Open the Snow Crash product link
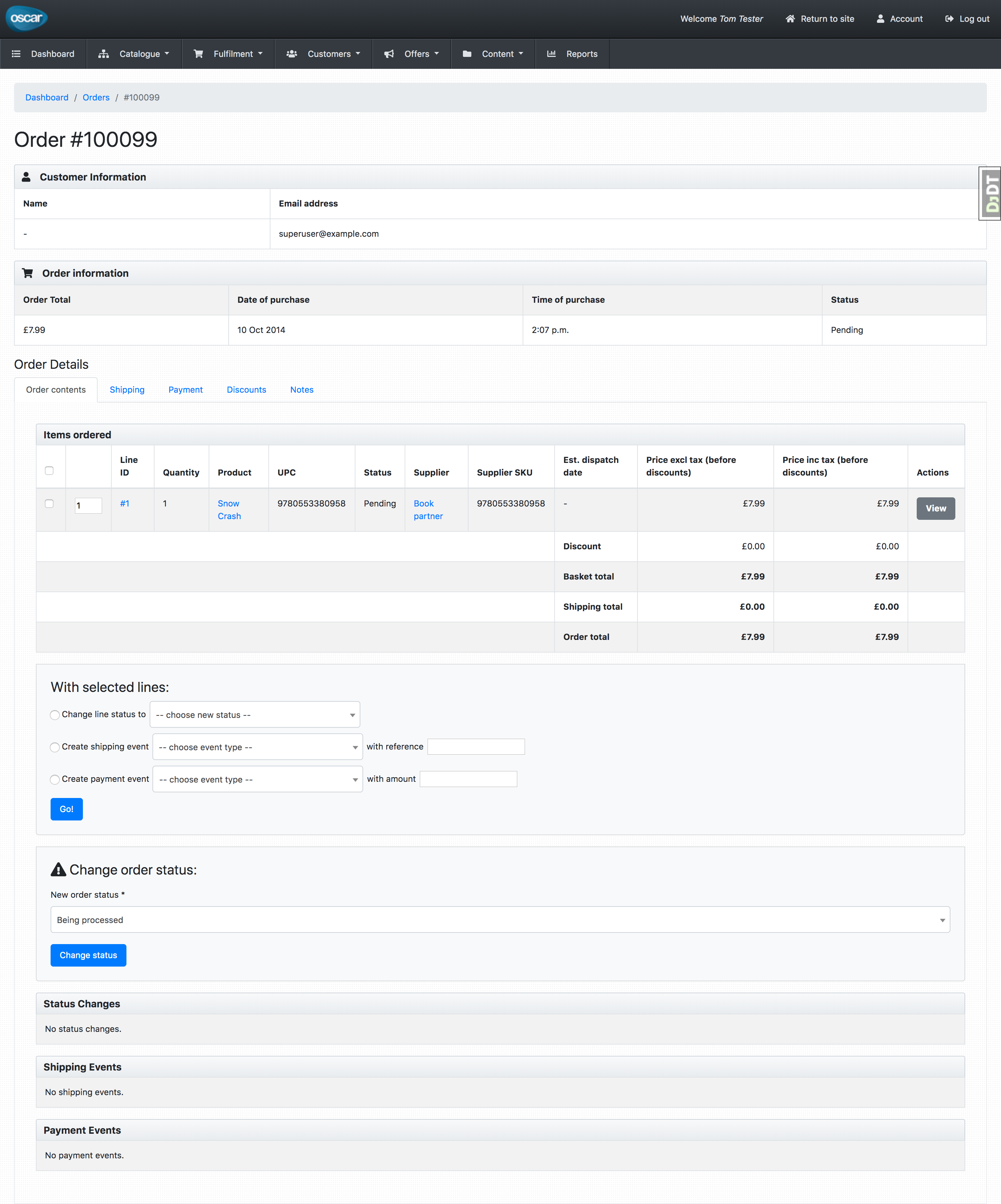Viewport: 1001px width, 1204px height. pyautogui.click(x=229, y=510)
